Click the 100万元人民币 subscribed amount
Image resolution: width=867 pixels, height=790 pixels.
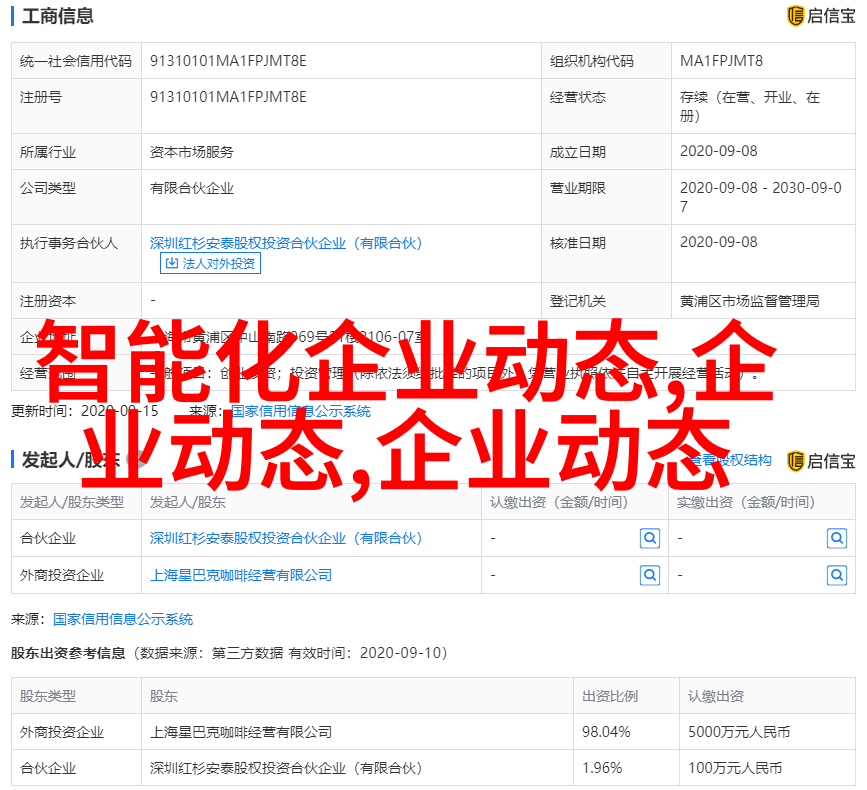pos(735,768)
